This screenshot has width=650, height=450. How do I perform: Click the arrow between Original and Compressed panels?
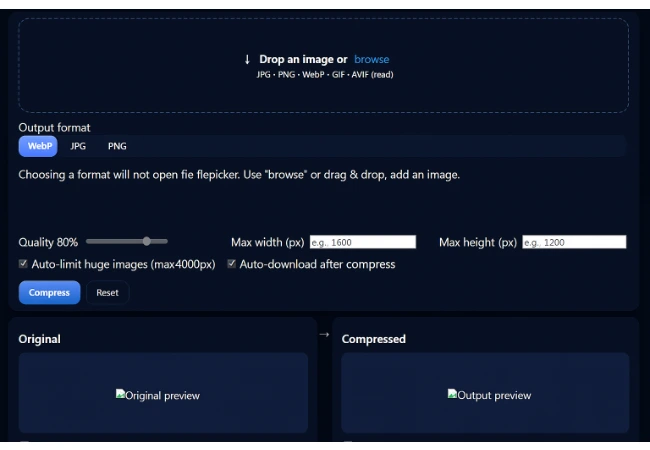324,335
